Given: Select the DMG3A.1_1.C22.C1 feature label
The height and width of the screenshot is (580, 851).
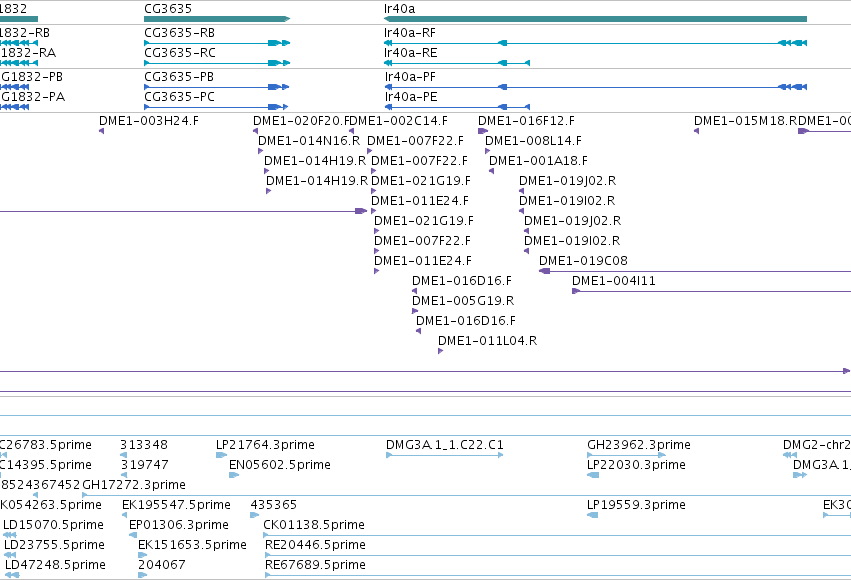Looking at the screenshot, I should 444,444.
